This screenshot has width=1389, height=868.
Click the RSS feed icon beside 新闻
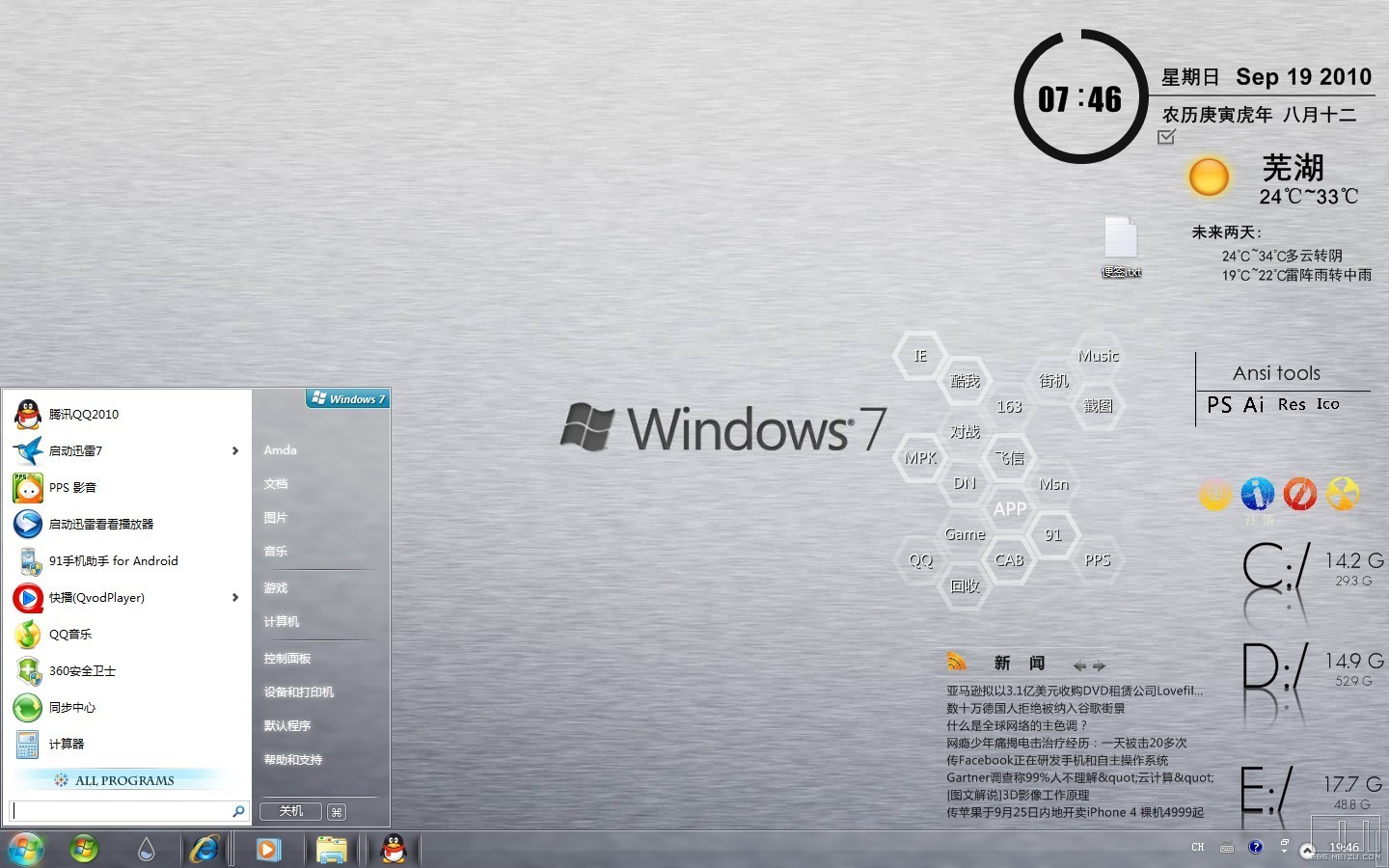(956, 662)
